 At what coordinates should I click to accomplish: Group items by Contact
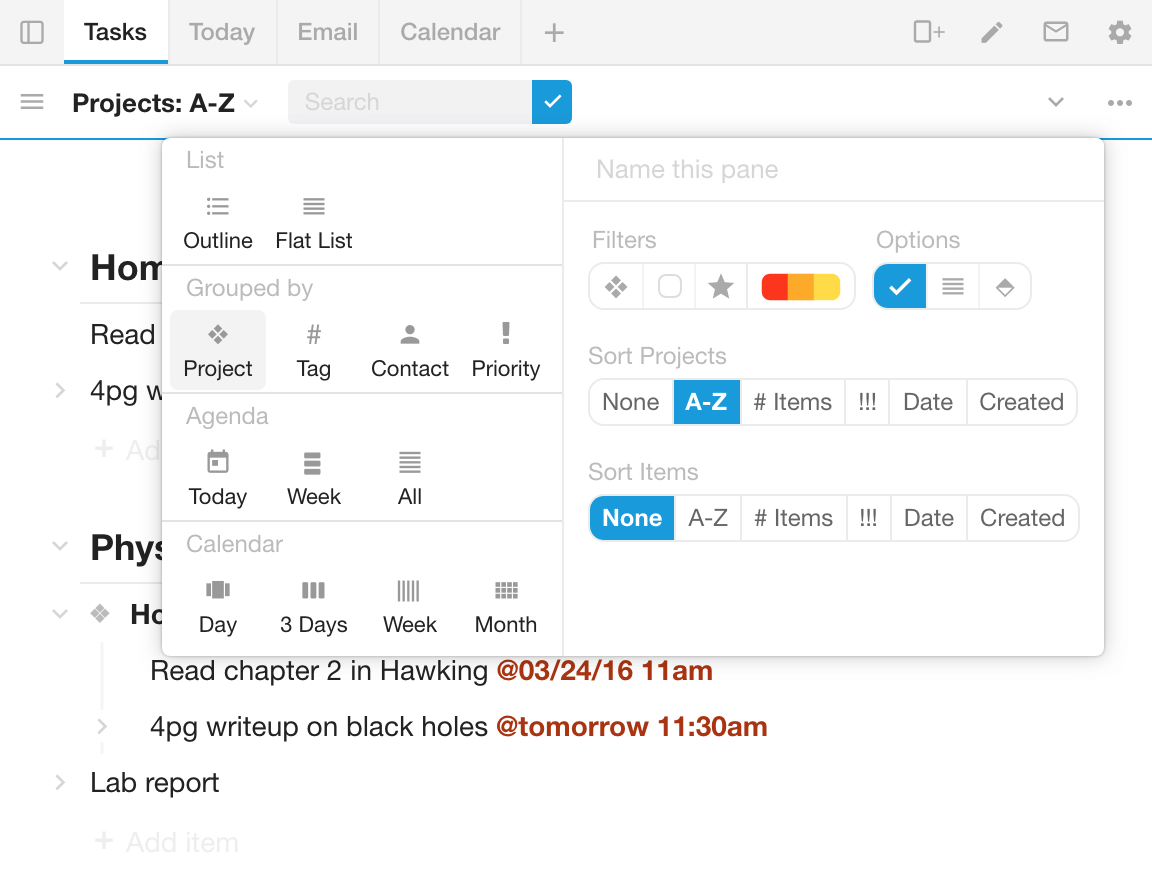point(409,350)
